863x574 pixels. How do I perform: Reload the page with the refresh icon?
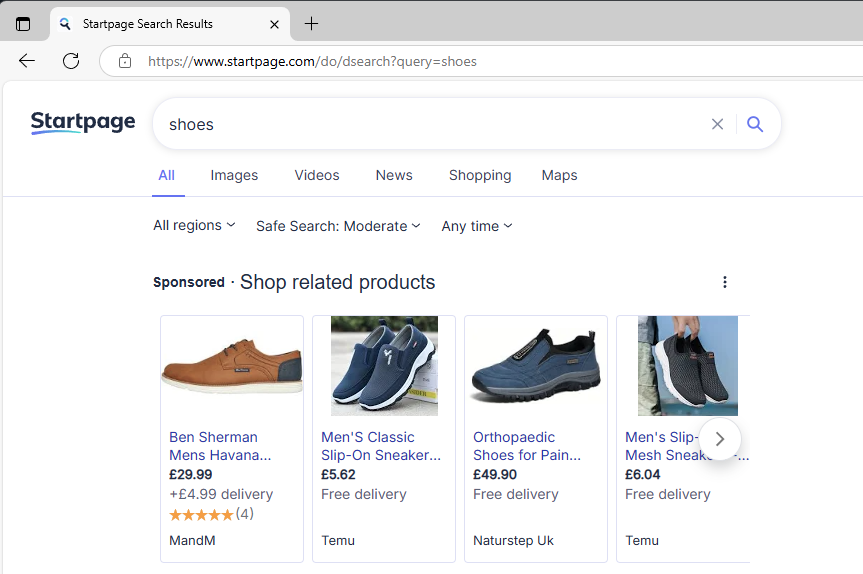click(x=71, y=61)
